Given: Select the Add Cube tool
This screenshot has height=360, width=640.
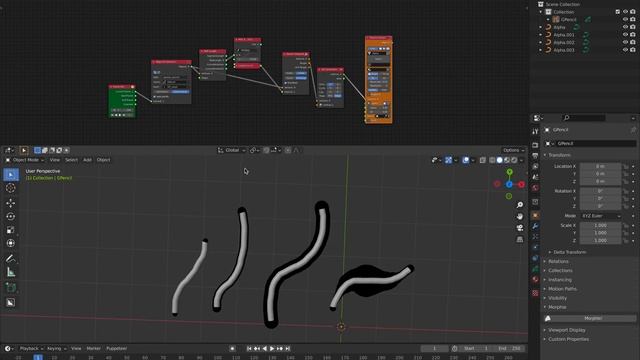Looking at the screenshot, I should (11, 287).
